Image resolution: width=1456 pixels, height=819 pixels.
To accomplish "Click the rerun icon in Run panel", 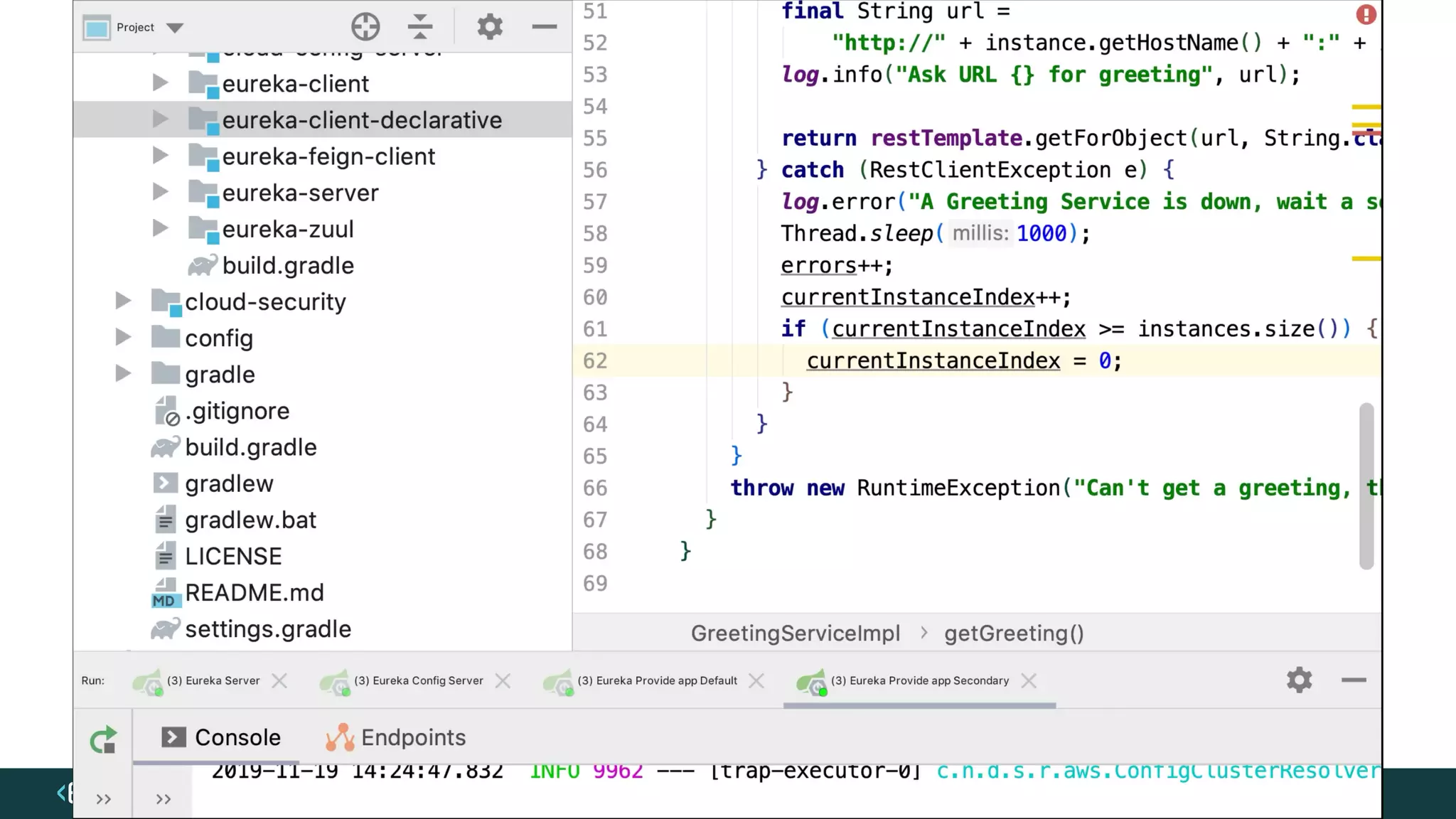I will [x=104, y=740].
